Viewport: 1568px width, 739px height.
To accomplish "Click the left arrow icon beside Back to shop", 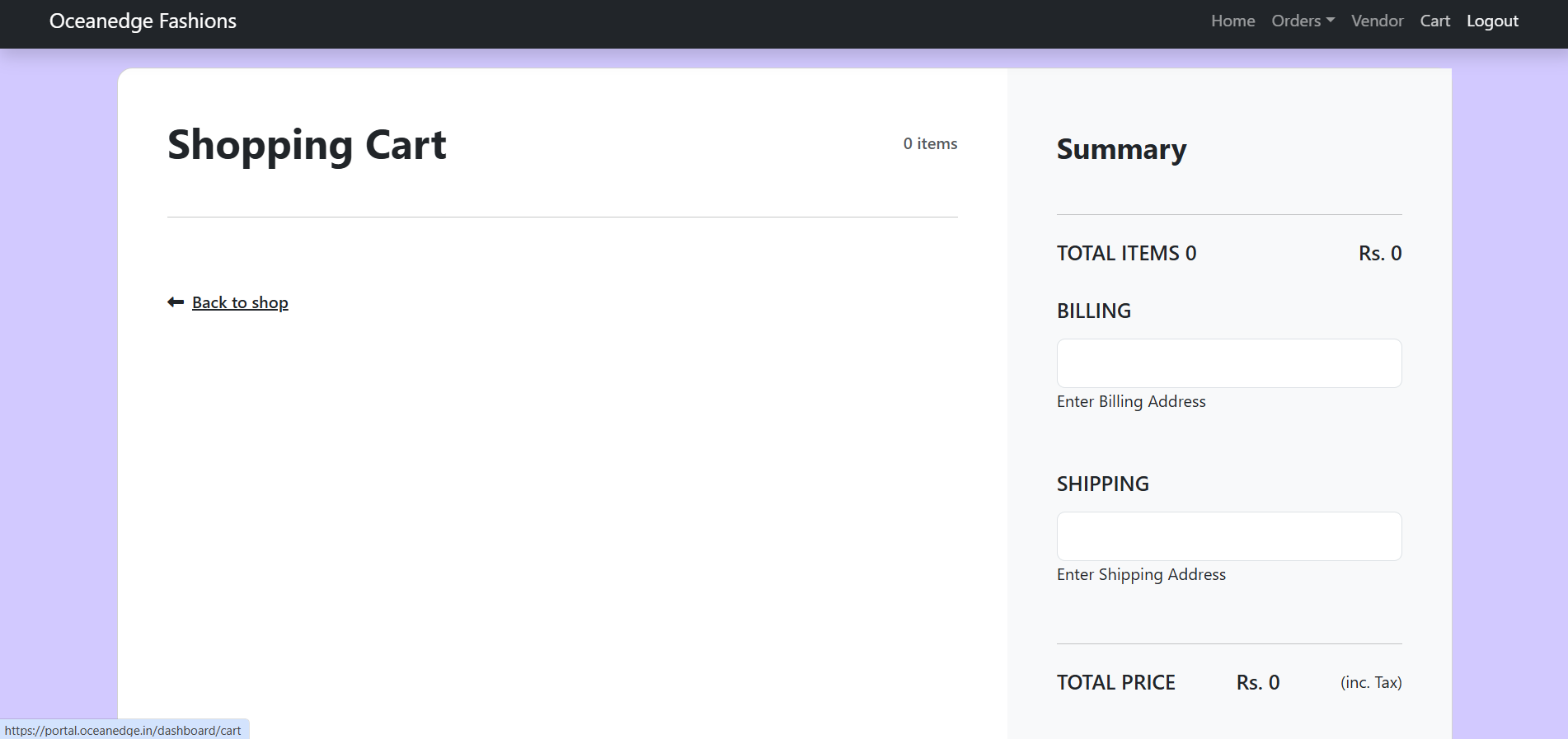I will point(175,302).
